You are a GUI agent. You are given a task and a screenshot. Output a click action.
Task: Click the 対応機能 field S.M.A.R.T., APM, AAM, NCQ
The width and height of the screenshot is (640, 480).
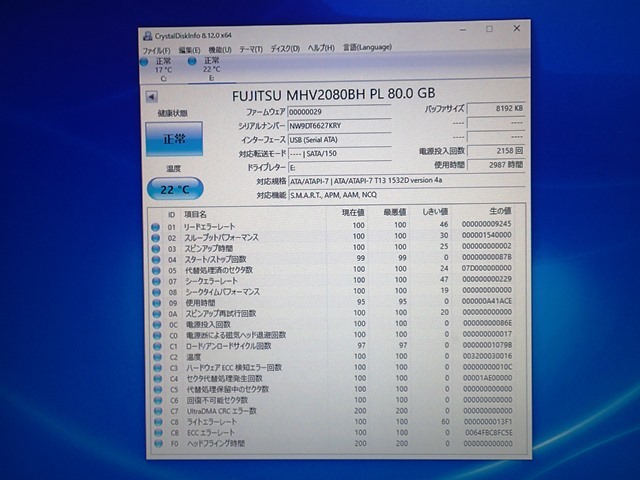pyautogui.click(x=407, y=195)
